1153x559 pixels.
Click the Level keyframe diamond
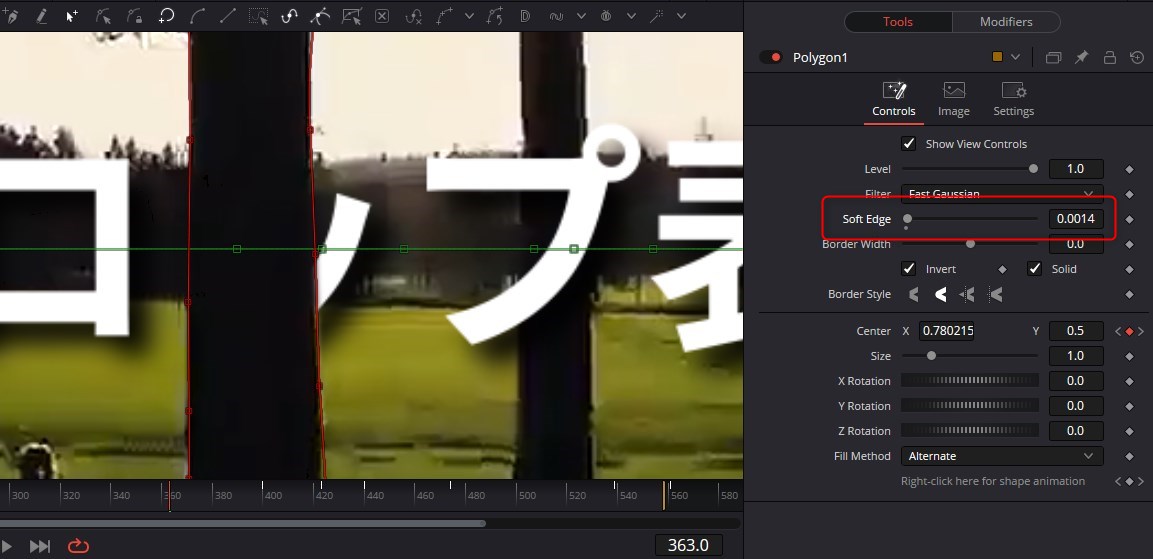(1129, 169)
